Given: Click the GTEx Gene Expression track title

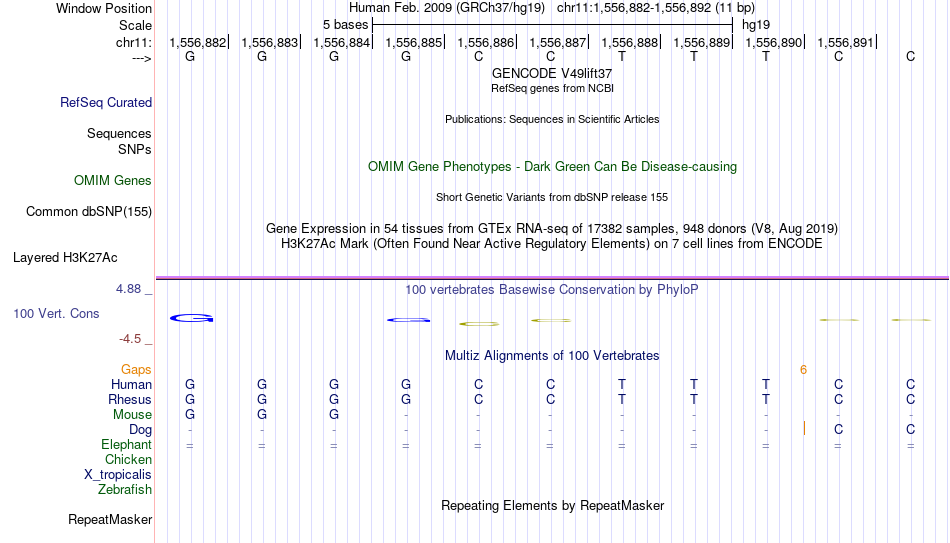Looking at the screenshot, I should point(552,228).
